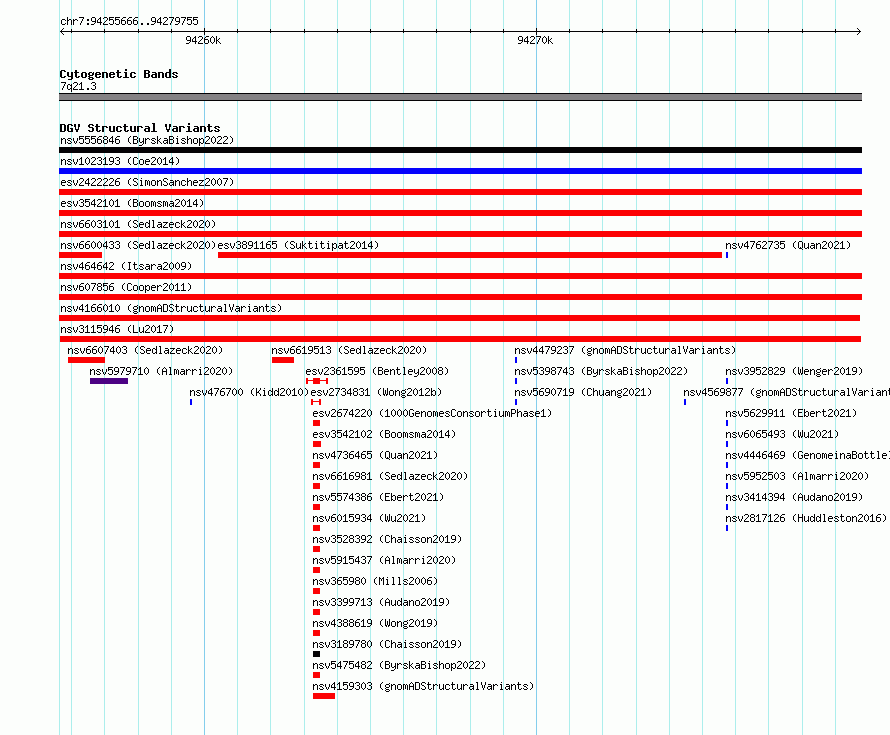Select the red nsv6607403 (Sedlazeck2020) bar

pyautogui.click(x=86, y=360)
